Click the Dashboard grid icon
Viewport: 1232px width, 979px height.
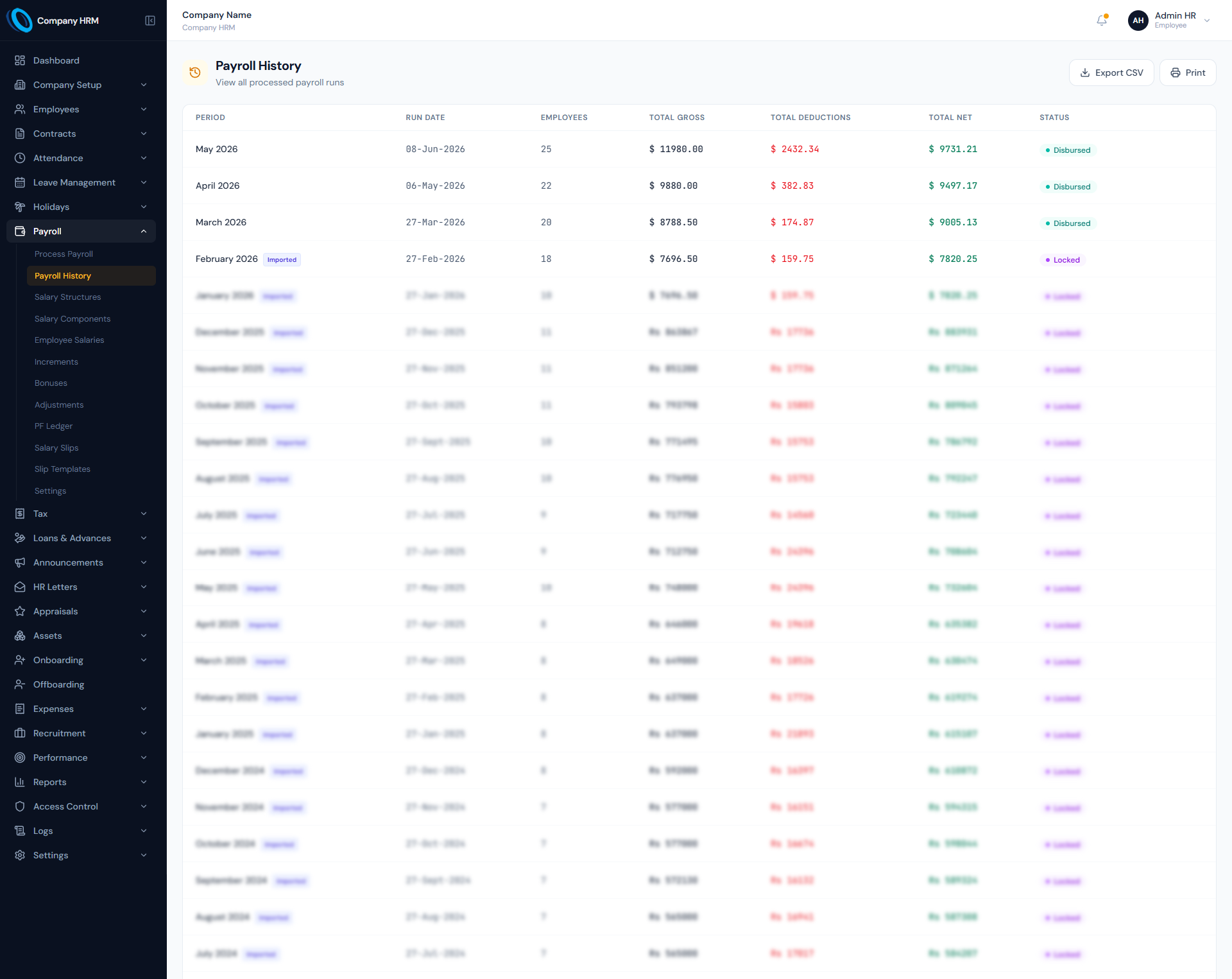coord(20,60)
